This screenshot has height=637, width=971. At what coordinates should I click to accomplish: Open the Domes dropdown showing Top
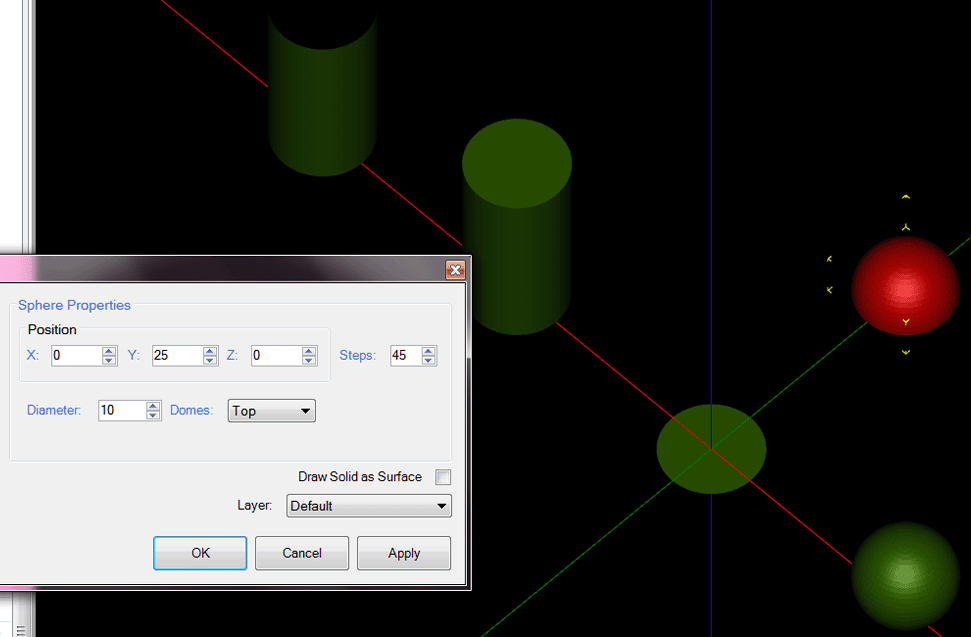pos(272,410)
